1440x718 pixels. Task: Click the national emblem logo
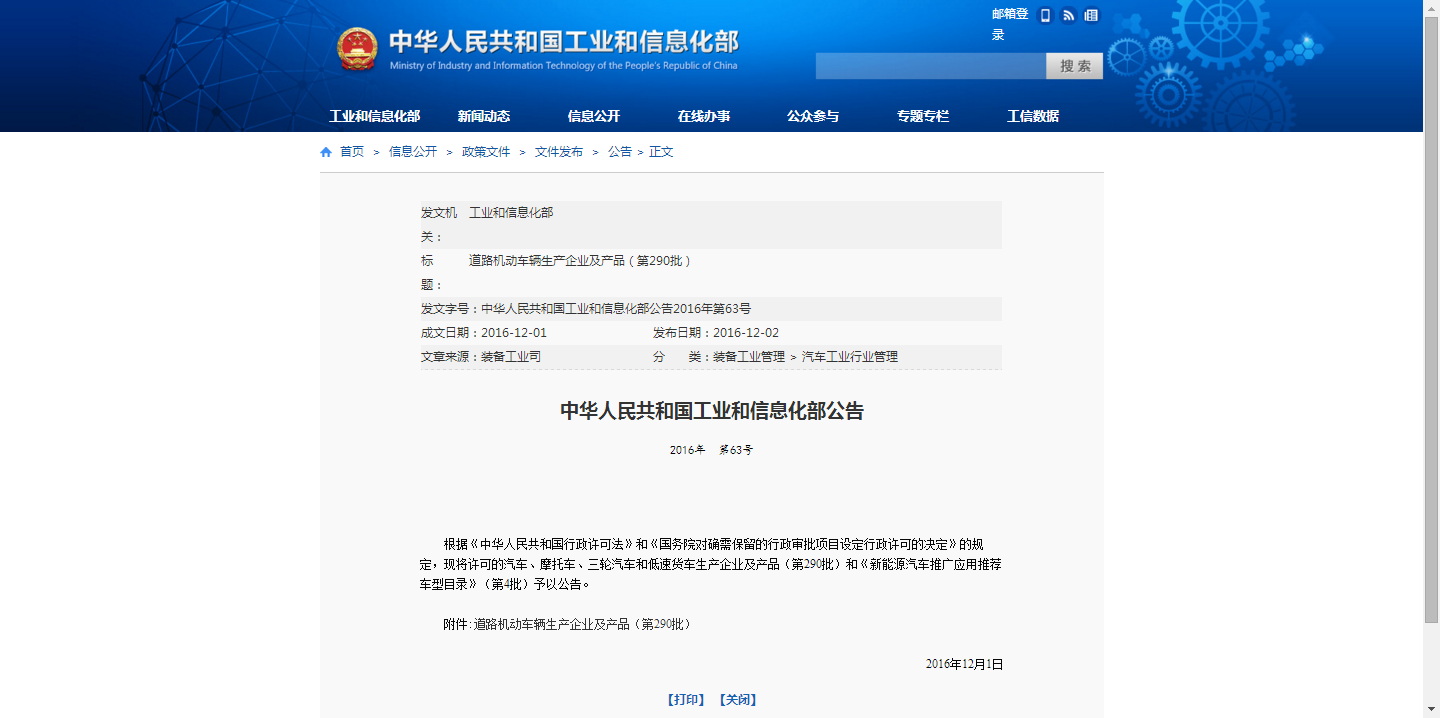point(357,50)
